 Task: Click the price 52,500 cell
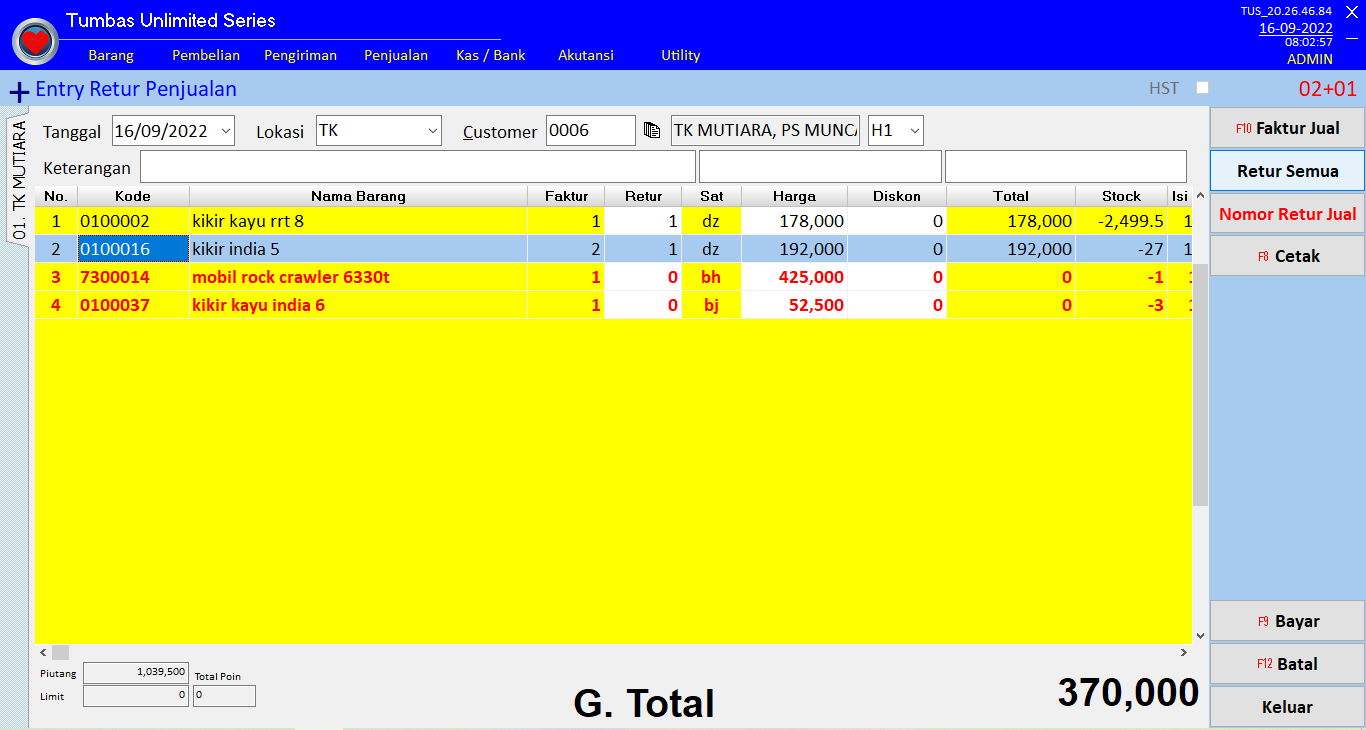pyautogui.click(x=794, y=305)
